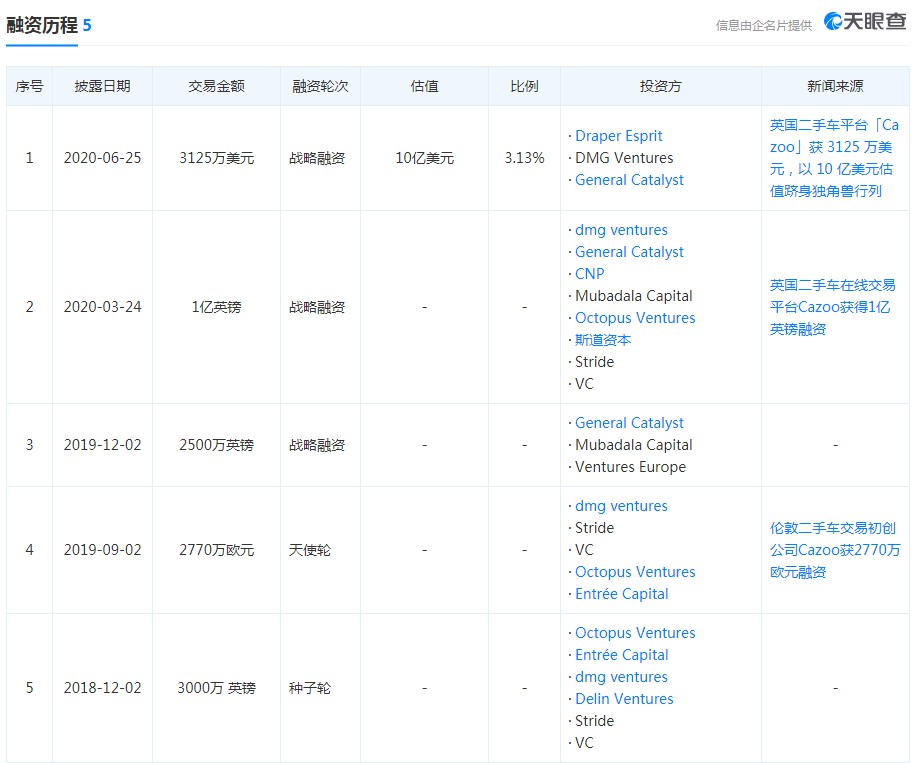Click the count number 5 beside 融资历程
921x763 pixels.
(87, 25)
